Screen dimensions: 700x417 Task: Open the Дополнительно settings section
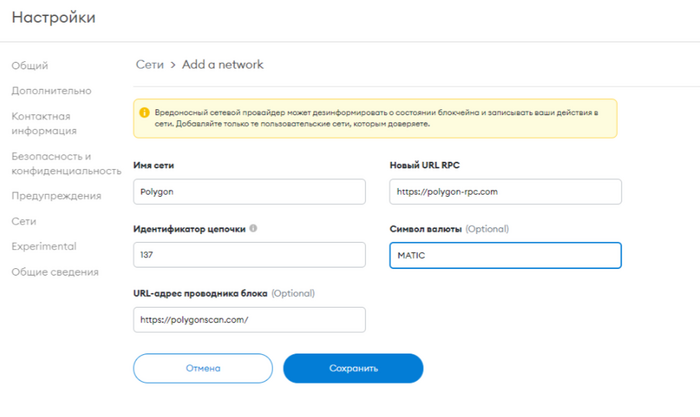[51, 91]
